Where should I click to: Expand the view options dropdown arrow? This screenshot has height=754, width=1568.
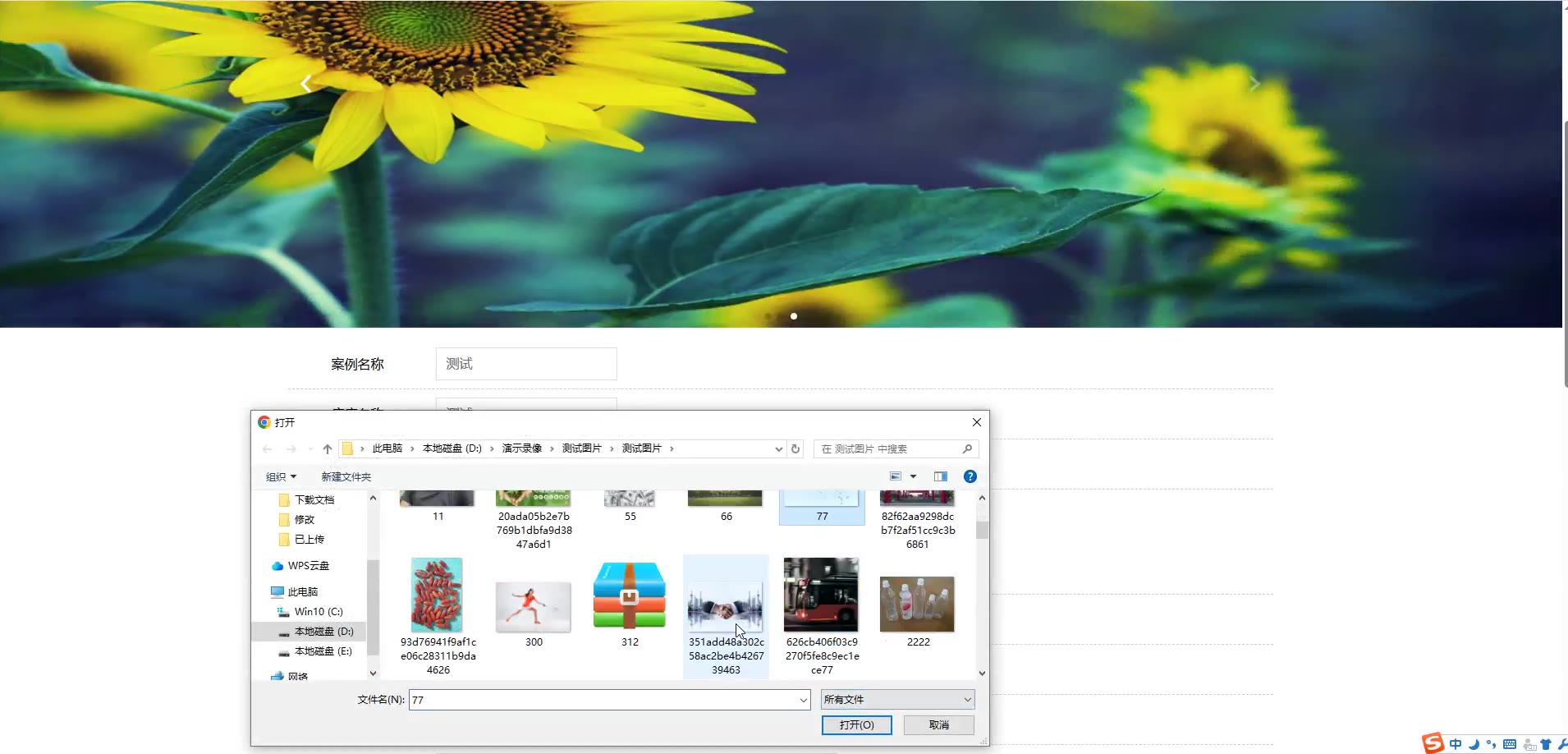[913, 476]
